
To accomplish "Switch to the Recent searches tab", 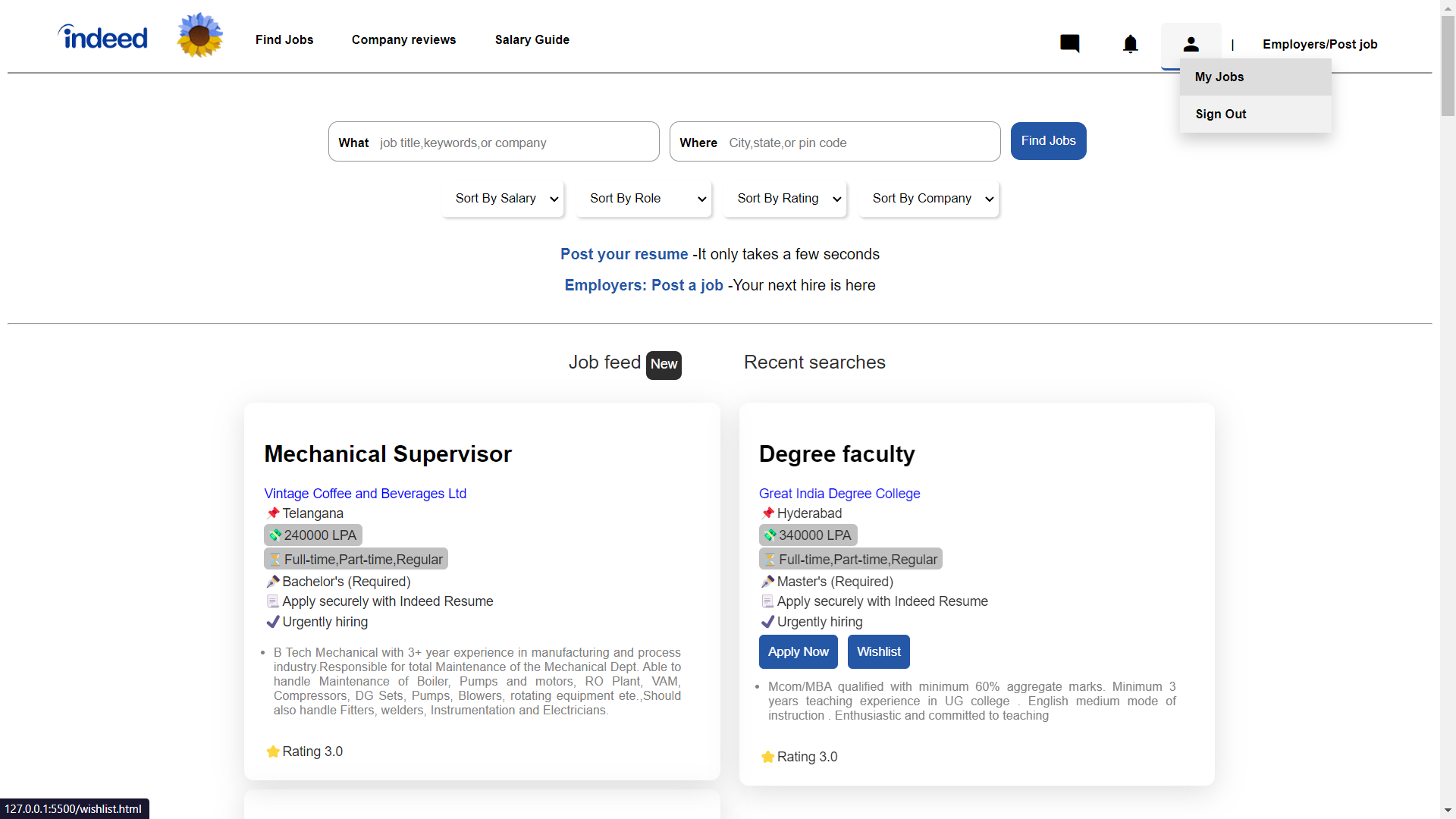I will (814, 362).
